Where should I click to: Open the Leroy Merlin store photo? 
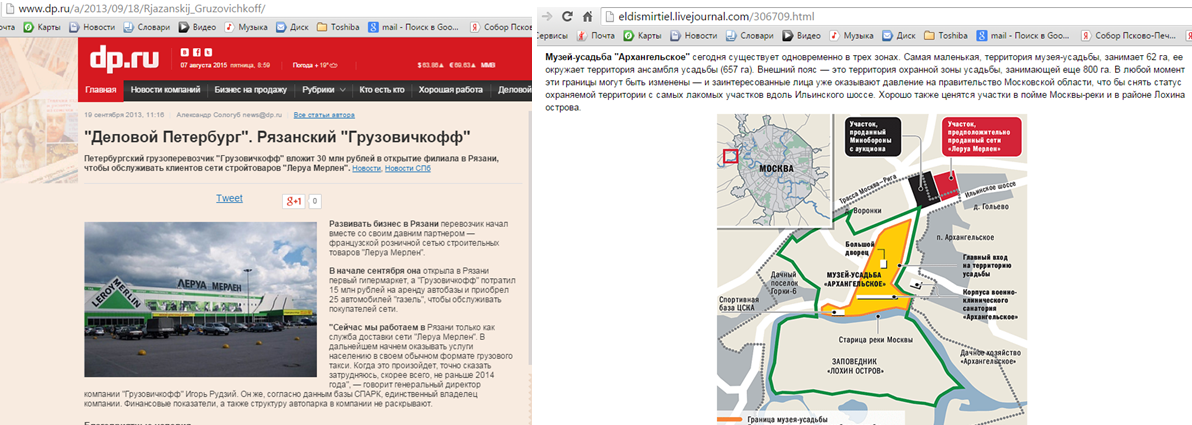pyautogui.click(x=200, y=299)
